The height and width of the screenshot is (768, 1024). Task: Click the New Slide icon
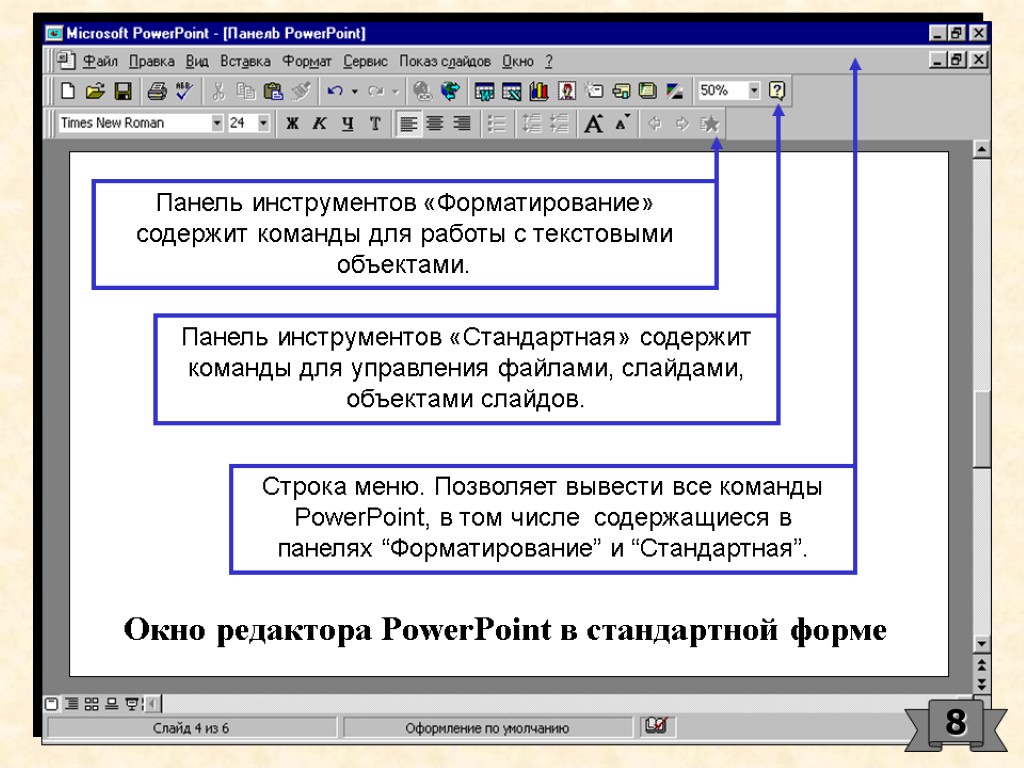click(x=594, y=91)
